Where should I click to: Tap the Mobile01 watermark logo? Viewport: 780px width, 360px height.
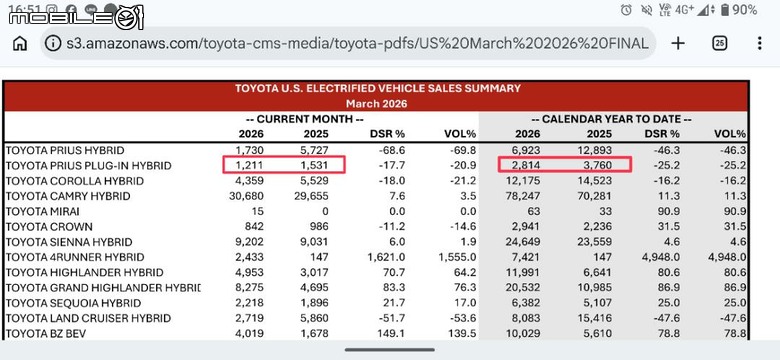76,18
